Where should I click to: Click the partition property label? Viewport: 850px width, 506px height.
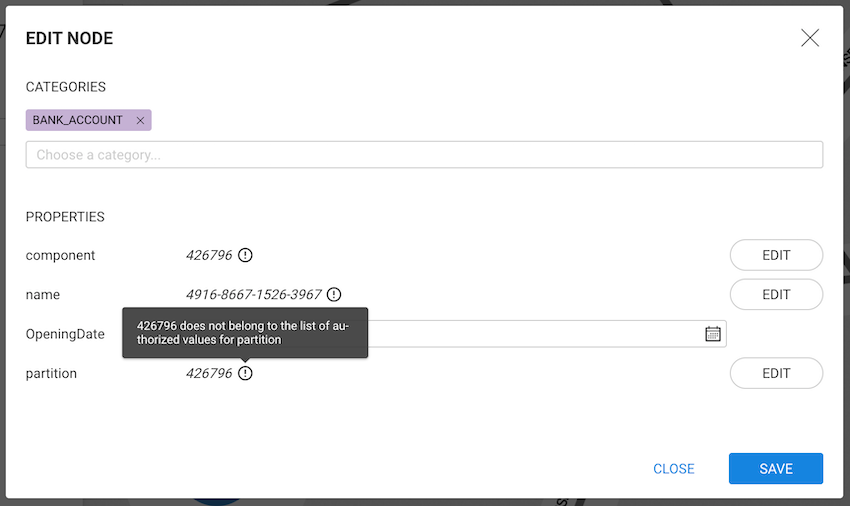pos(51,373)
